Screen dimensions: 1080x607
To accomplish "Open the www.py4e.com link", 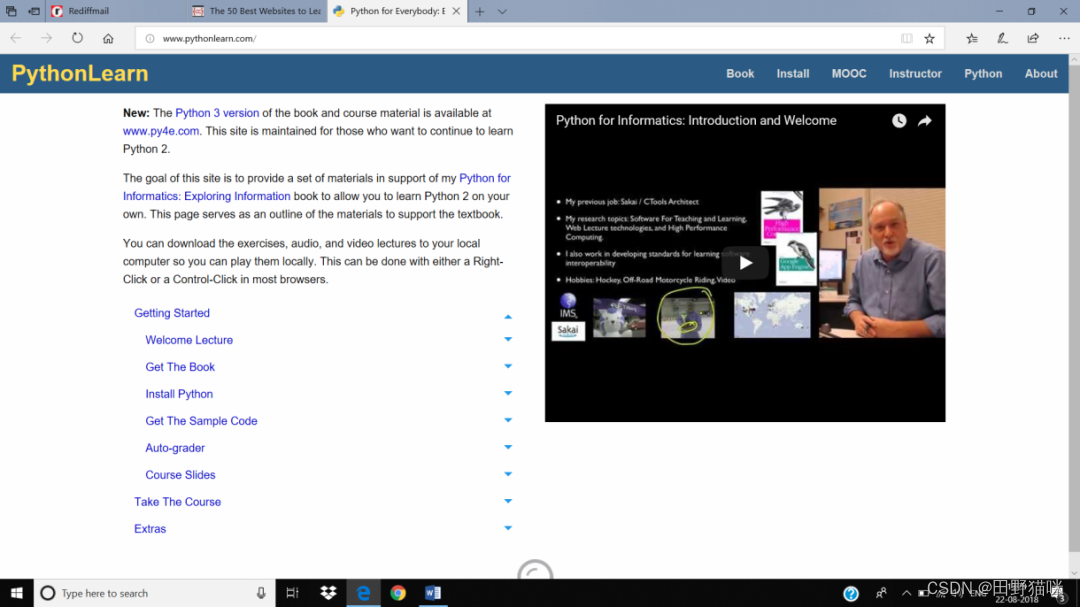I will click(x=160, y=131).
